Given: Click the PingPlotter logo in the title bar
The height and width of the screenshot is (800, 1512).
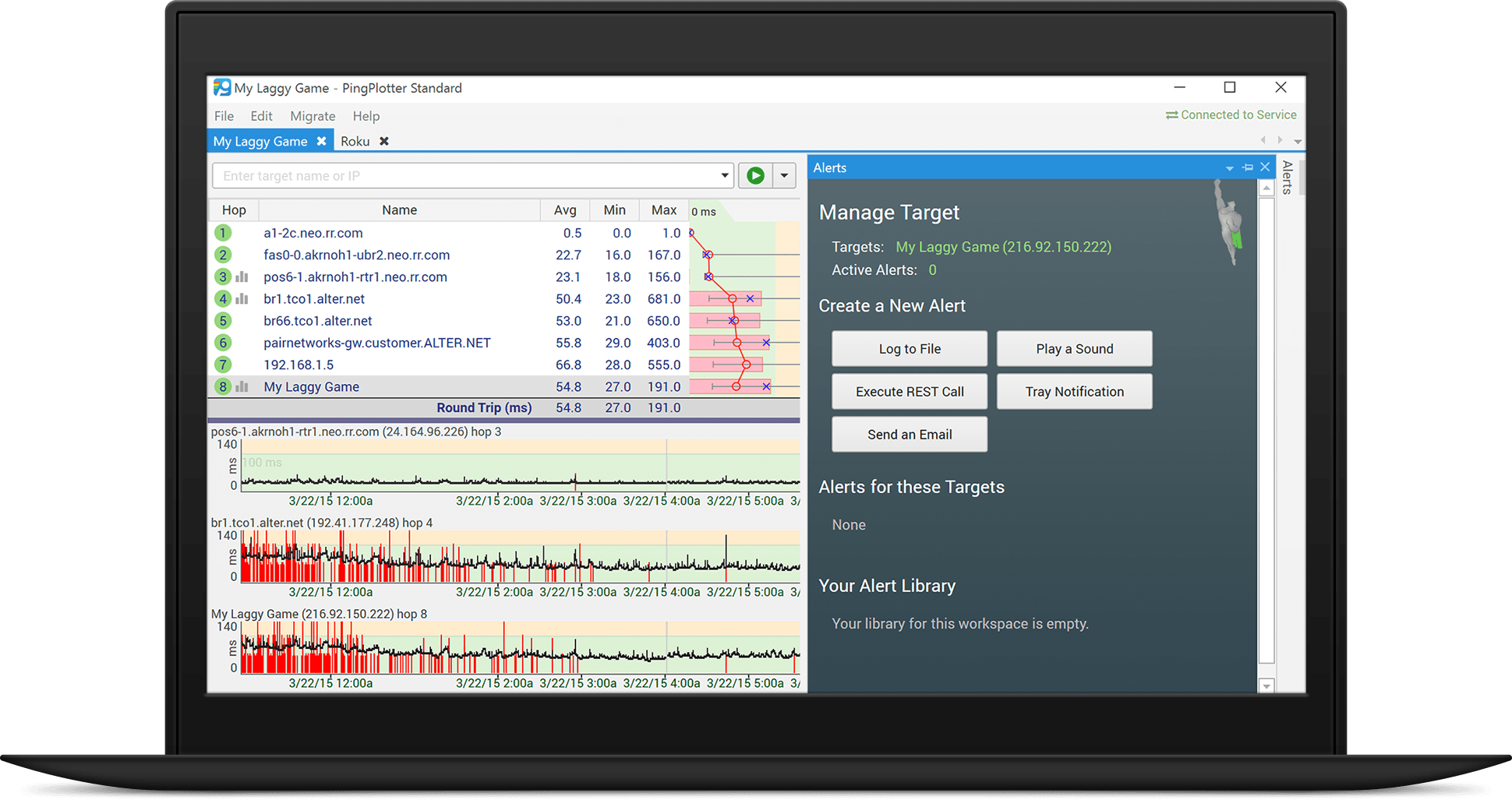Looking at the screenshot, I should click(221, 87).
